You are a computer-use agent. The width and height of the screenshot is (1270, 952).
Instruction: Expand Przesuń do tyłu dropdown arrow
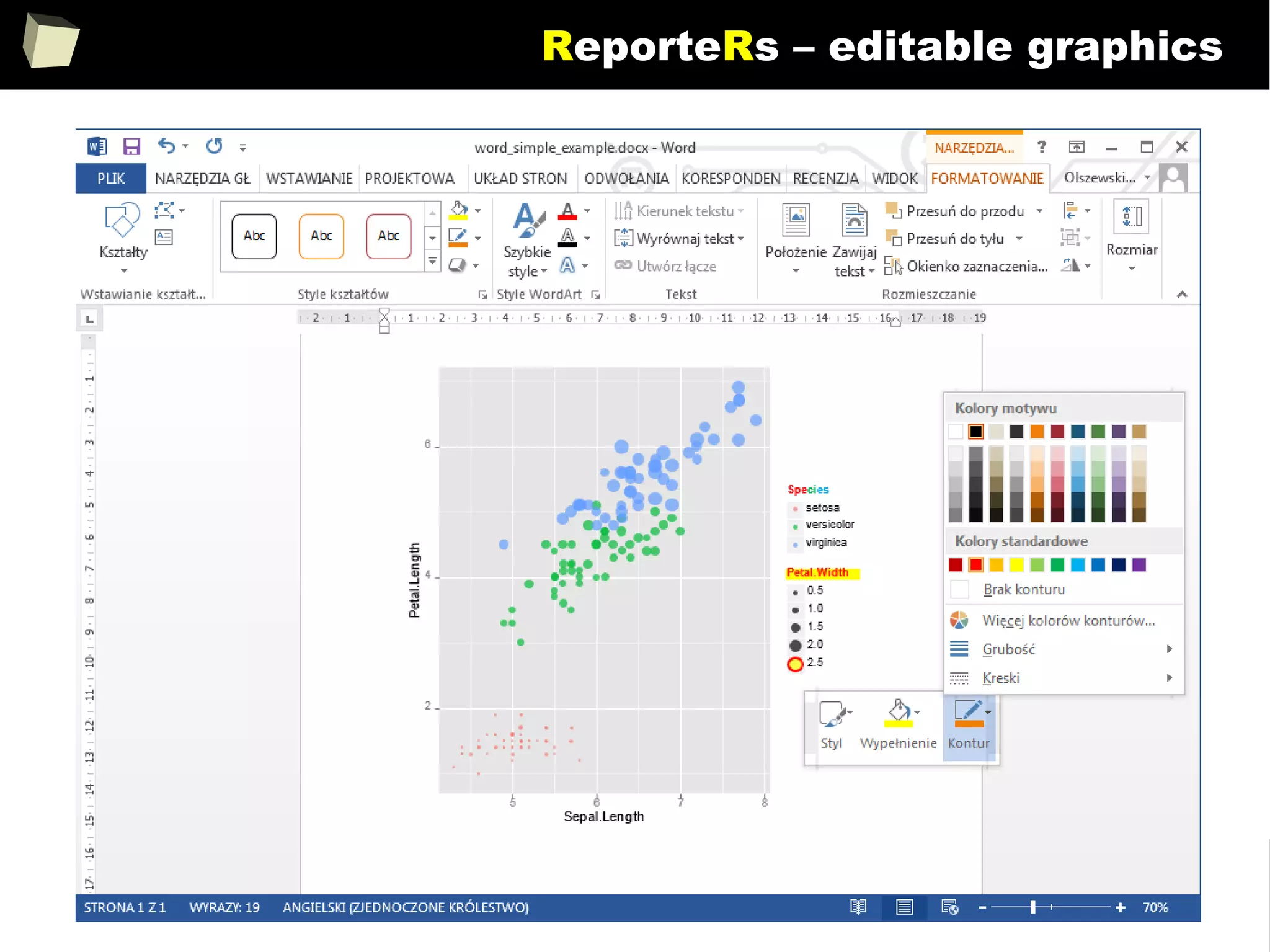1019,239
